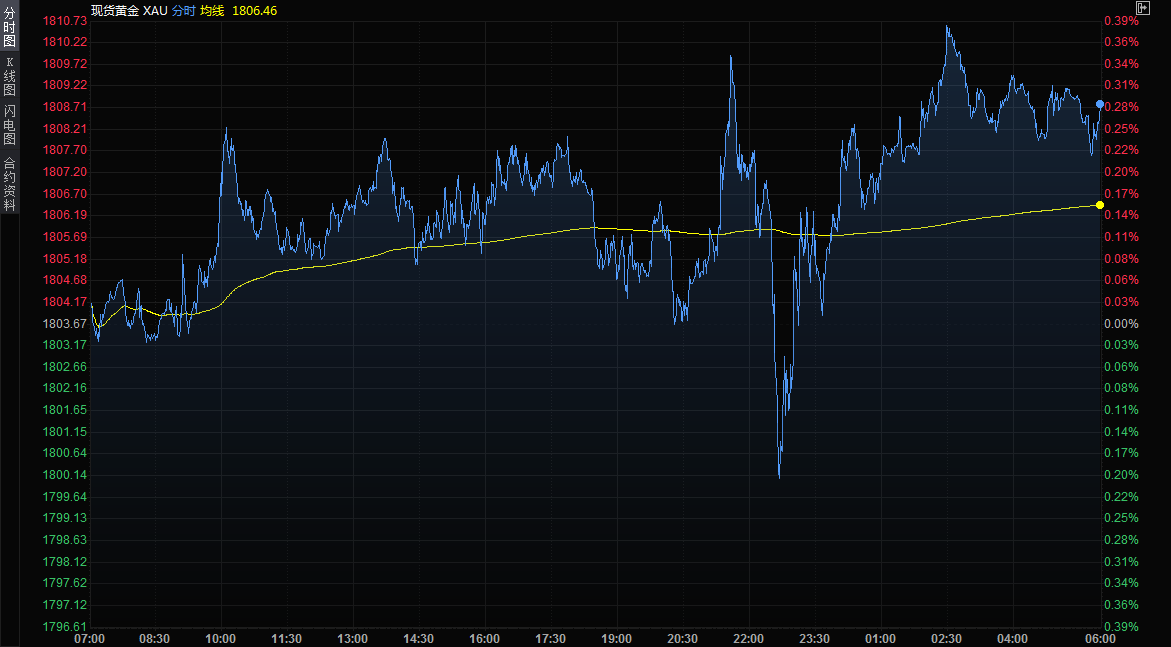Select the 闪电图 sidebar tab

9,125
